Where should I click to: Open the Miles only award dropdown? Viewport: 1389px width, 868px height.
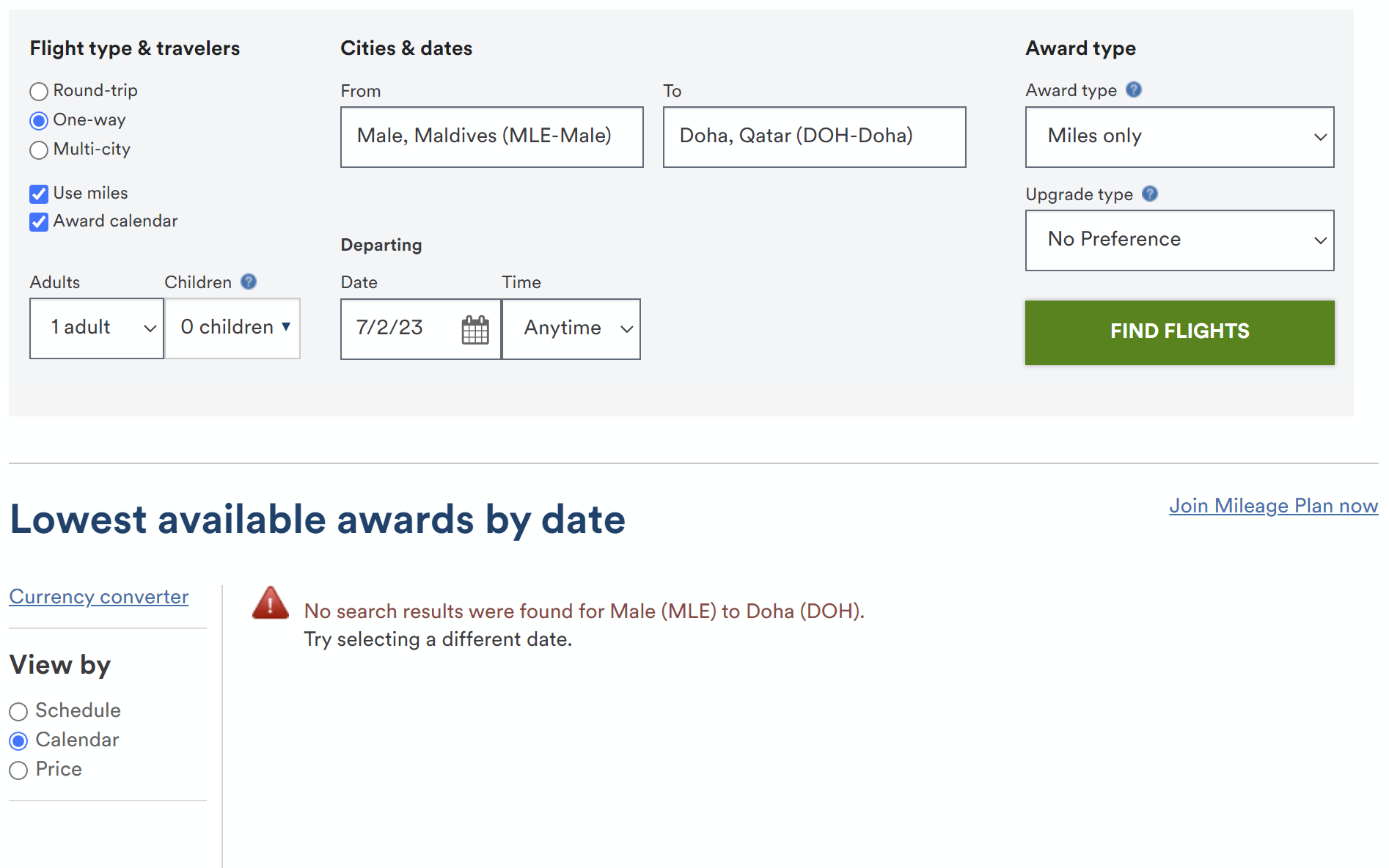[1179, 137]
